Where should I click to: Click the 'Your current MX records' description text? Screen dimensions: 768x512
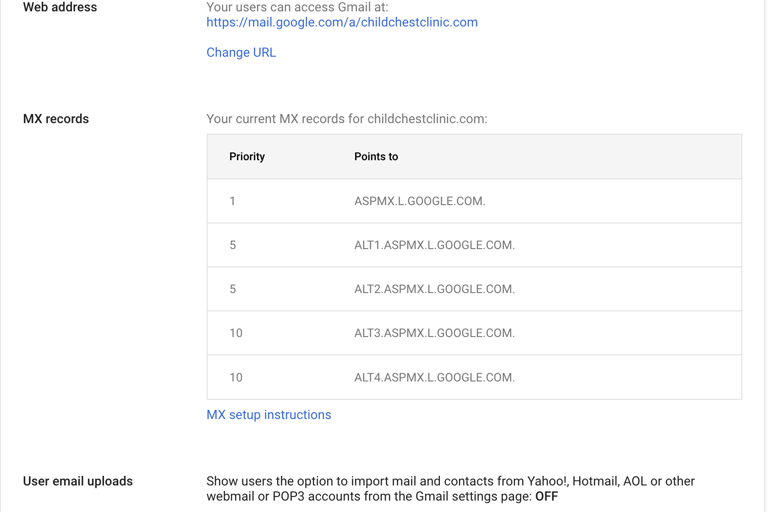point(347,119)
